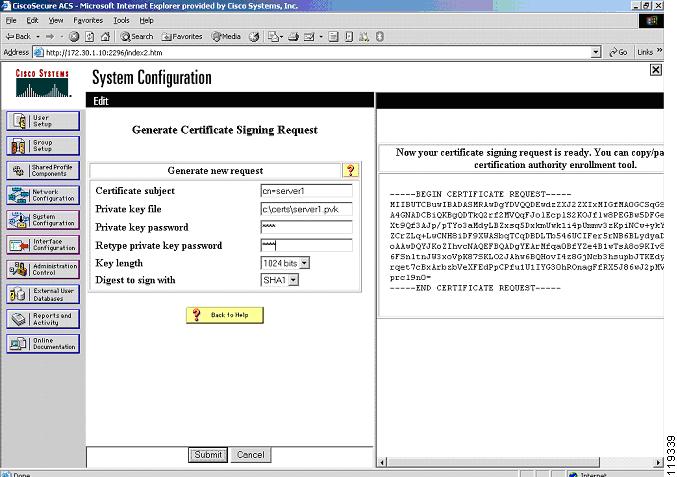677x477 pixels.
Task: Click the Mail toolbar icon
Action: coord(273,37)
